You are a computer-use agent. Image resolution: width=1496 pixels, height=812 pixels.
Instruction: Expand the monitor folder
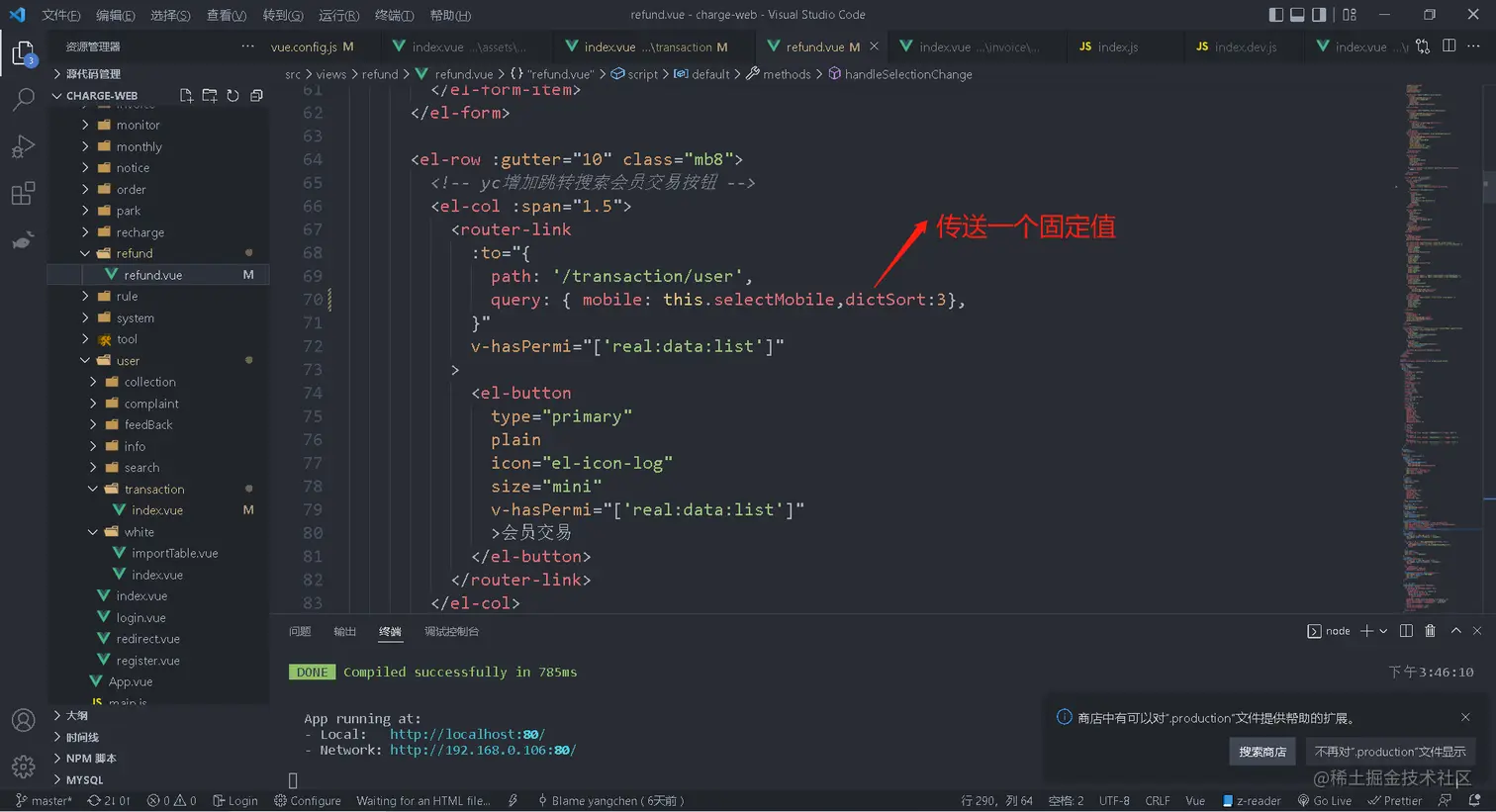point(85,125)
